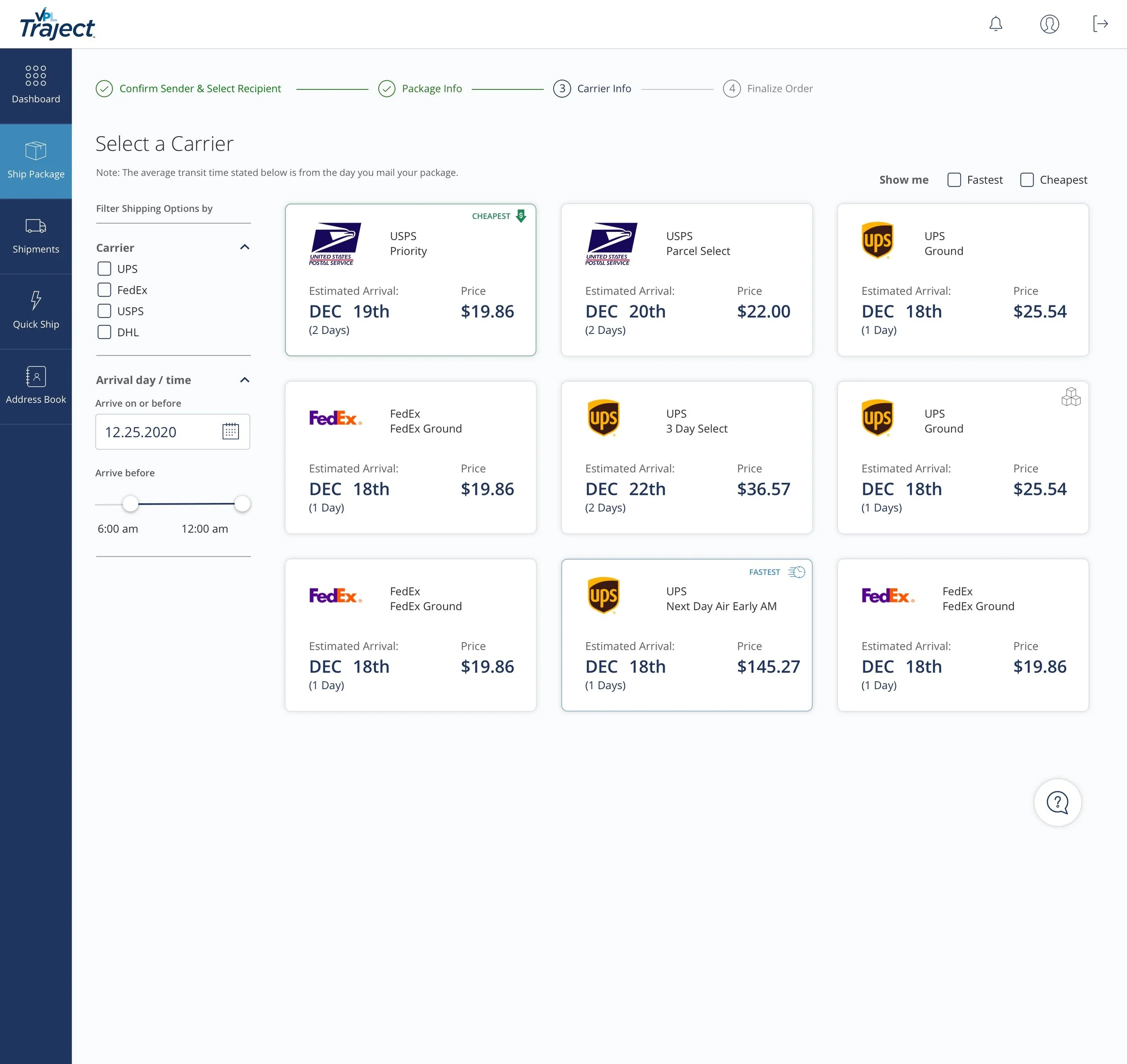The height and width of the screenshot is (1064, 1127).
Task: Open the notifications bell icon
Action: [995, 24]
